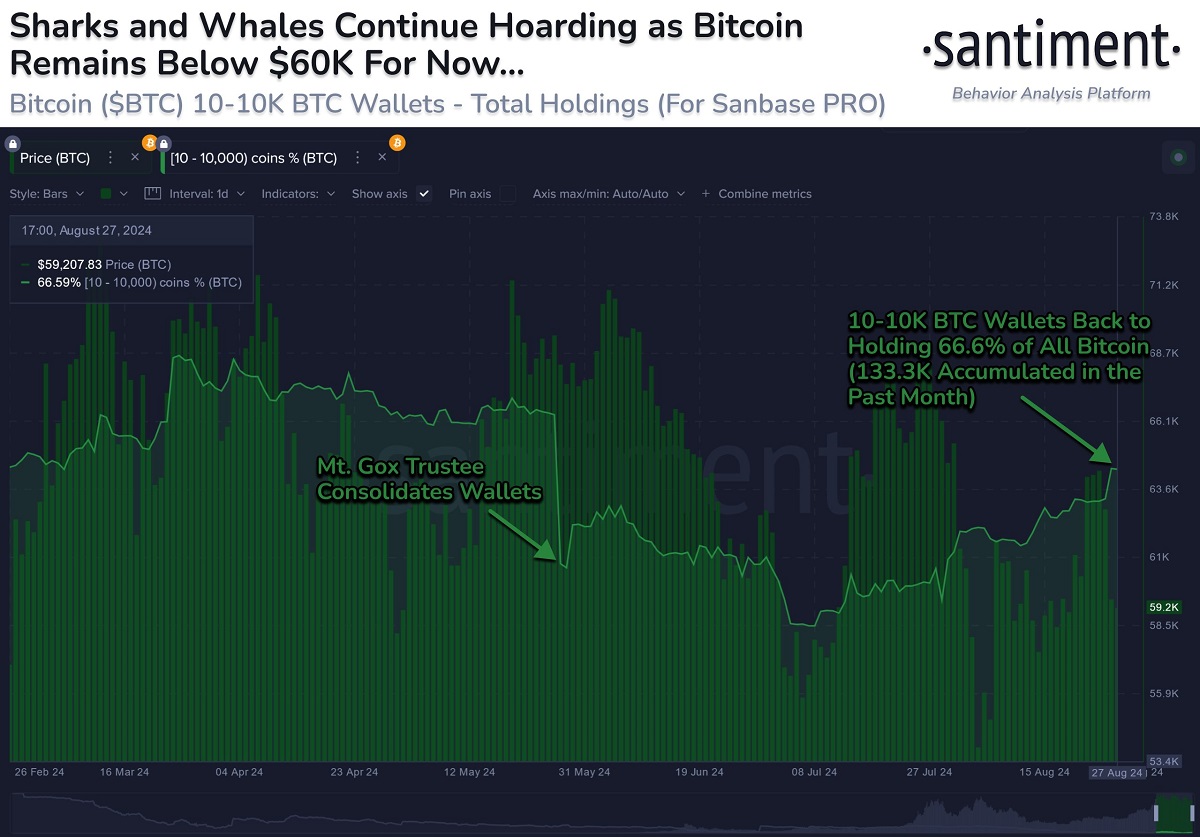Open options menu for Price (BTC) metric
Viewport: 1200px width, 837px height.
(x=110, y=158)
